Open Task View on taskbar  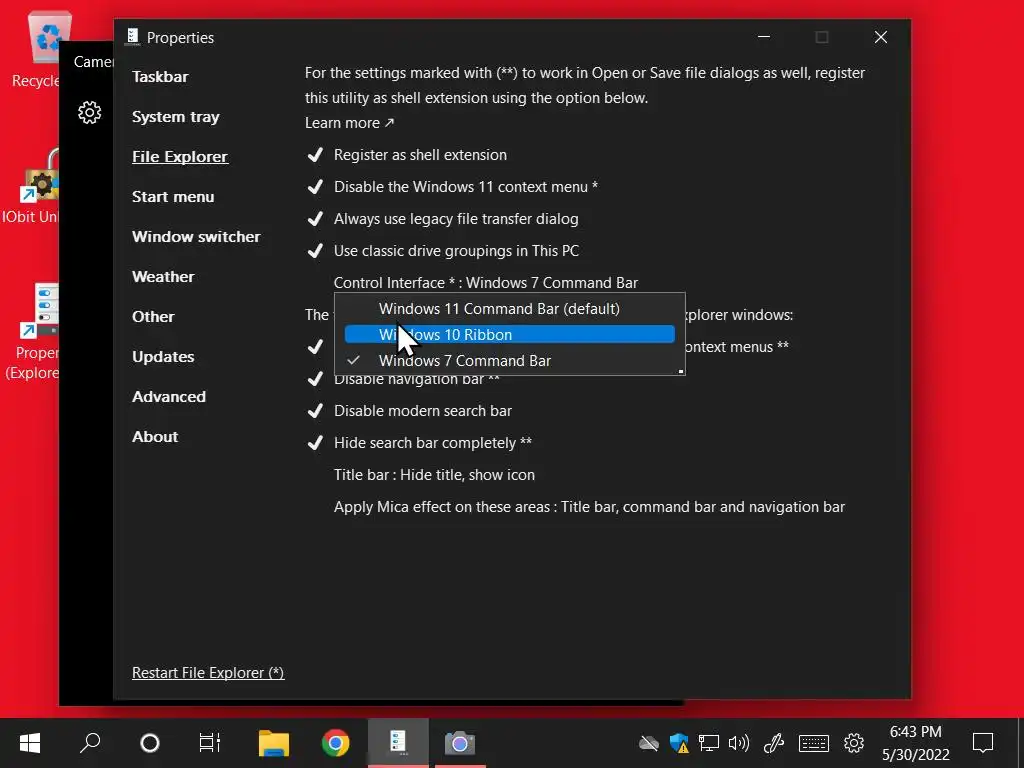[210, 743]
